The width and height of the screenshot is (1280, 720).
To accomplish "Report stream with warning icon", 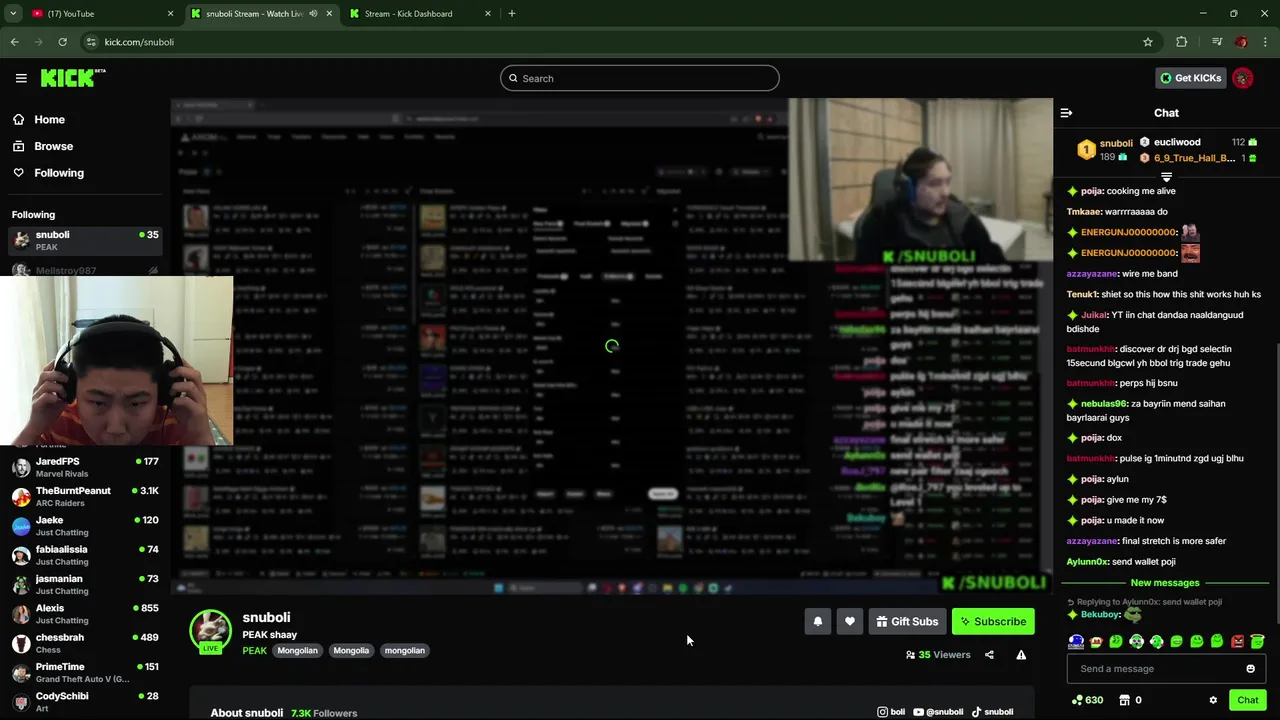I will [x=1021, y=655].
